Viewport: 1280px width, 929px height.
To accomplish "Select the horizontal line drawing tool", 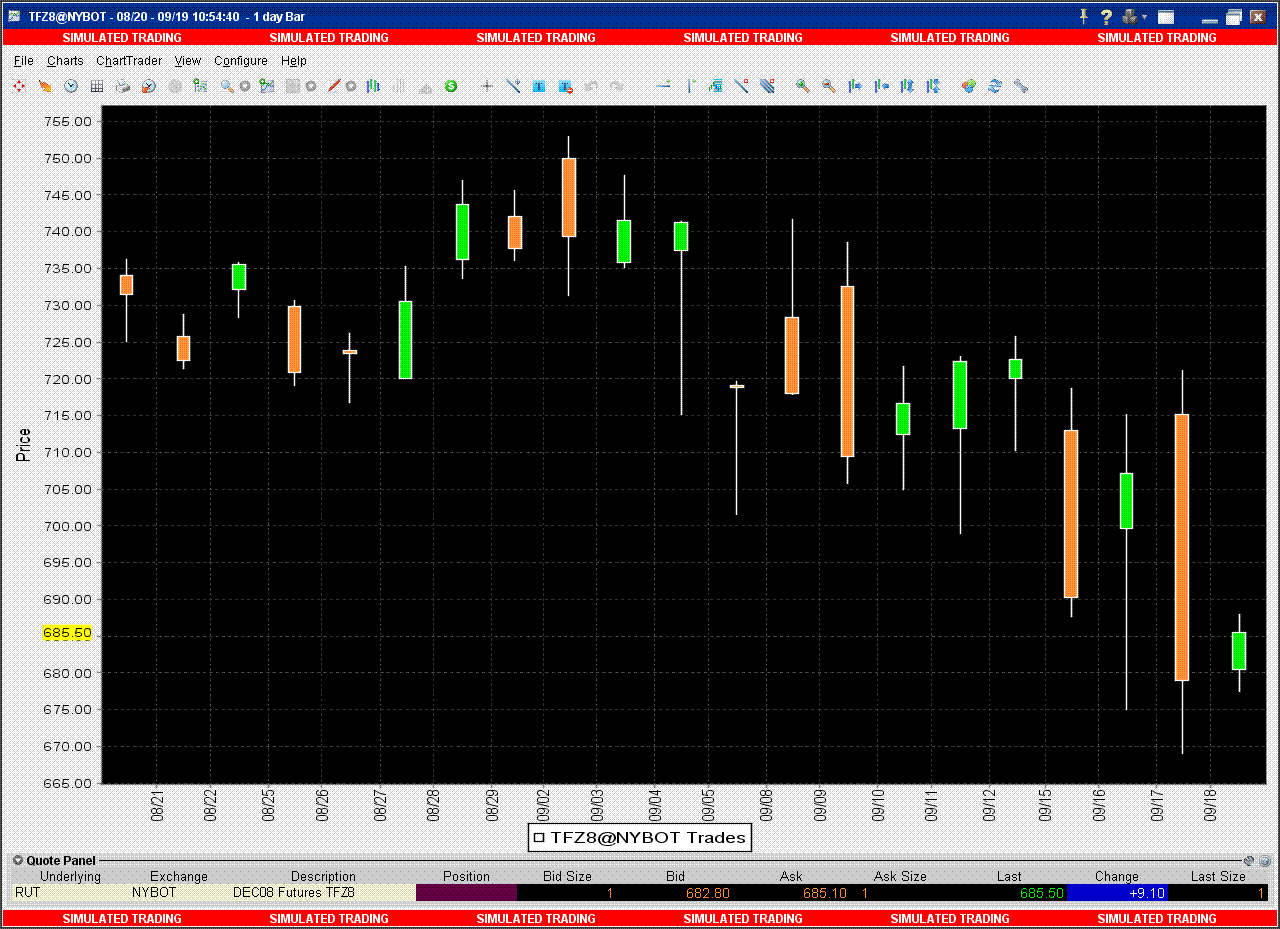I will point(663,87).
